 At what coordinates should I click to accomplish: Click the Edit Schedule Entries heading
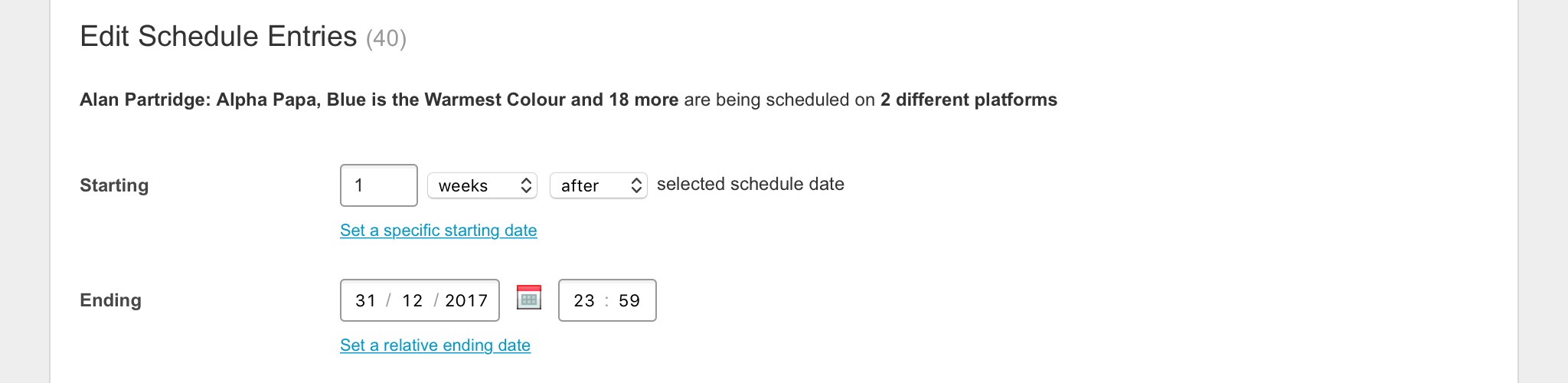click(218, 37)
